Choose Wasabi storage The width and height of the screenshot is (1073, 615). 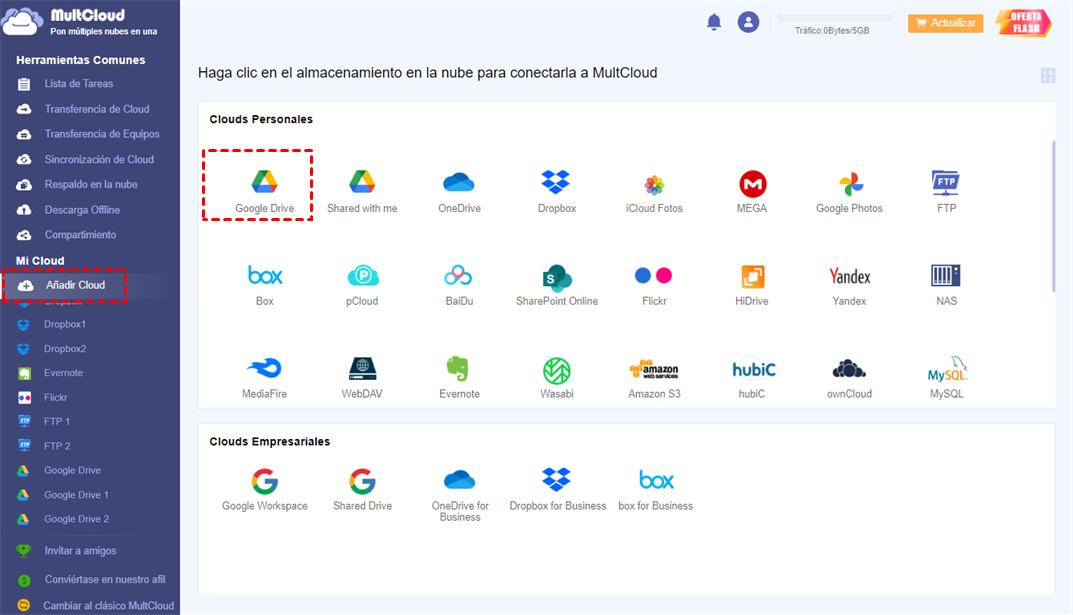tap(556, 377)
